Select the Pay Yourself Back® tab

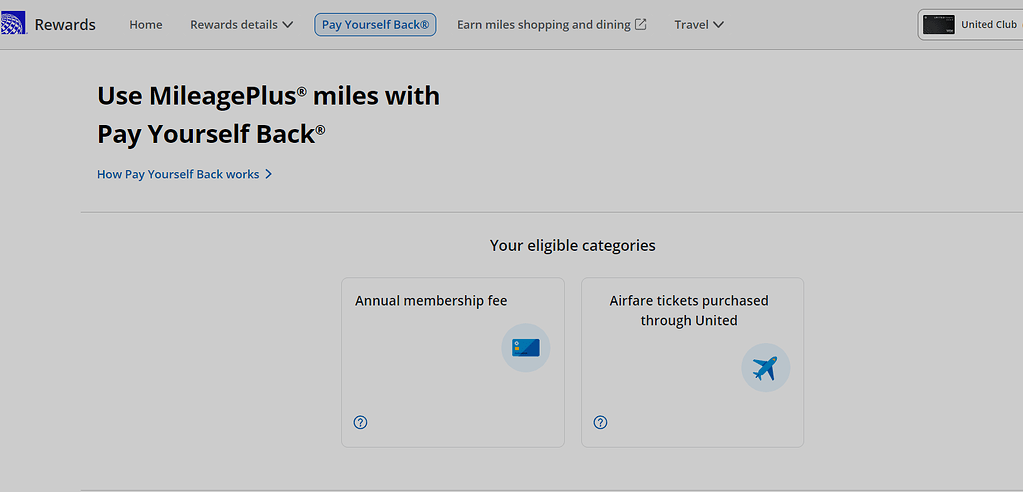[x=375, y=25]
